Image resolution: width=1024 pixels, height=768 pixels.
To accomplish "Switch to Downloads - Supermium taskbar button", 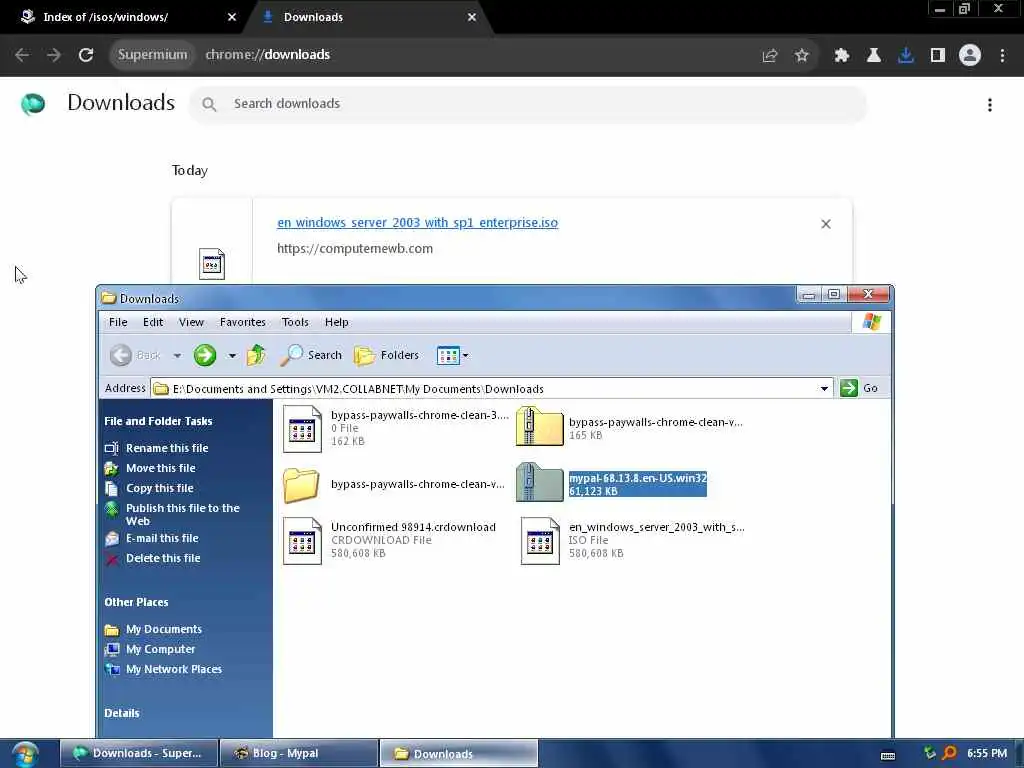I will 139,754.
